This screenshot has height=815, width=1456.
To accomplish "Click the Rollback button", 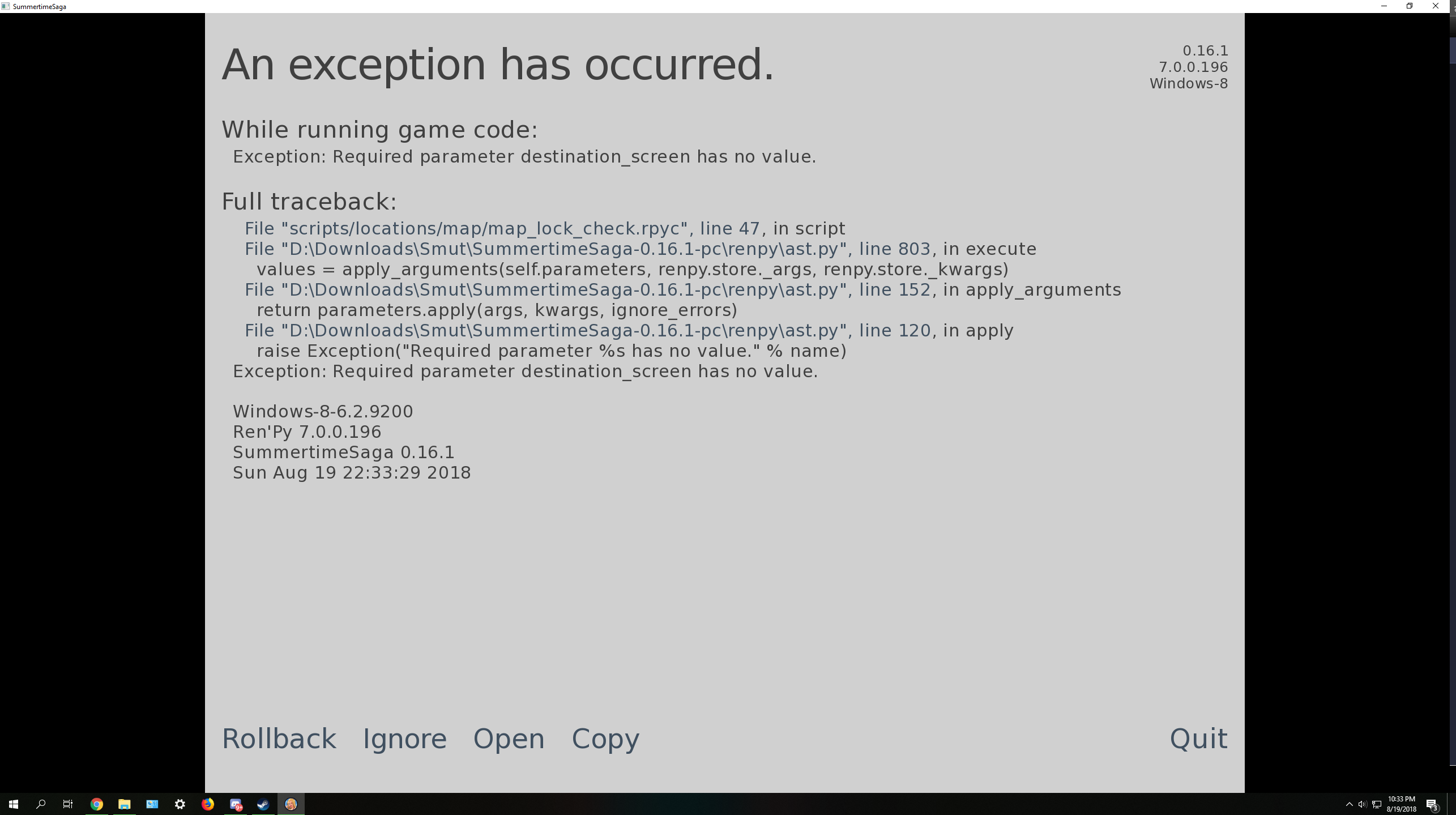I will pyautogui.click(x=279, y=739).
